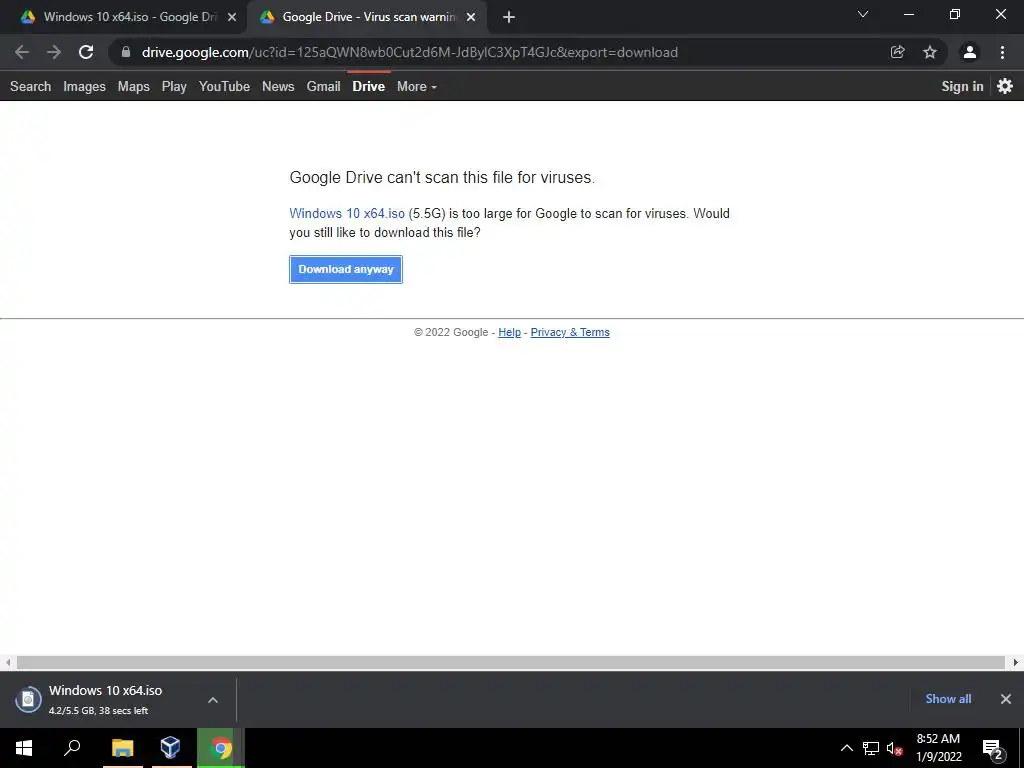Open the Help link in footer
1024x768 pixels.
509,332
